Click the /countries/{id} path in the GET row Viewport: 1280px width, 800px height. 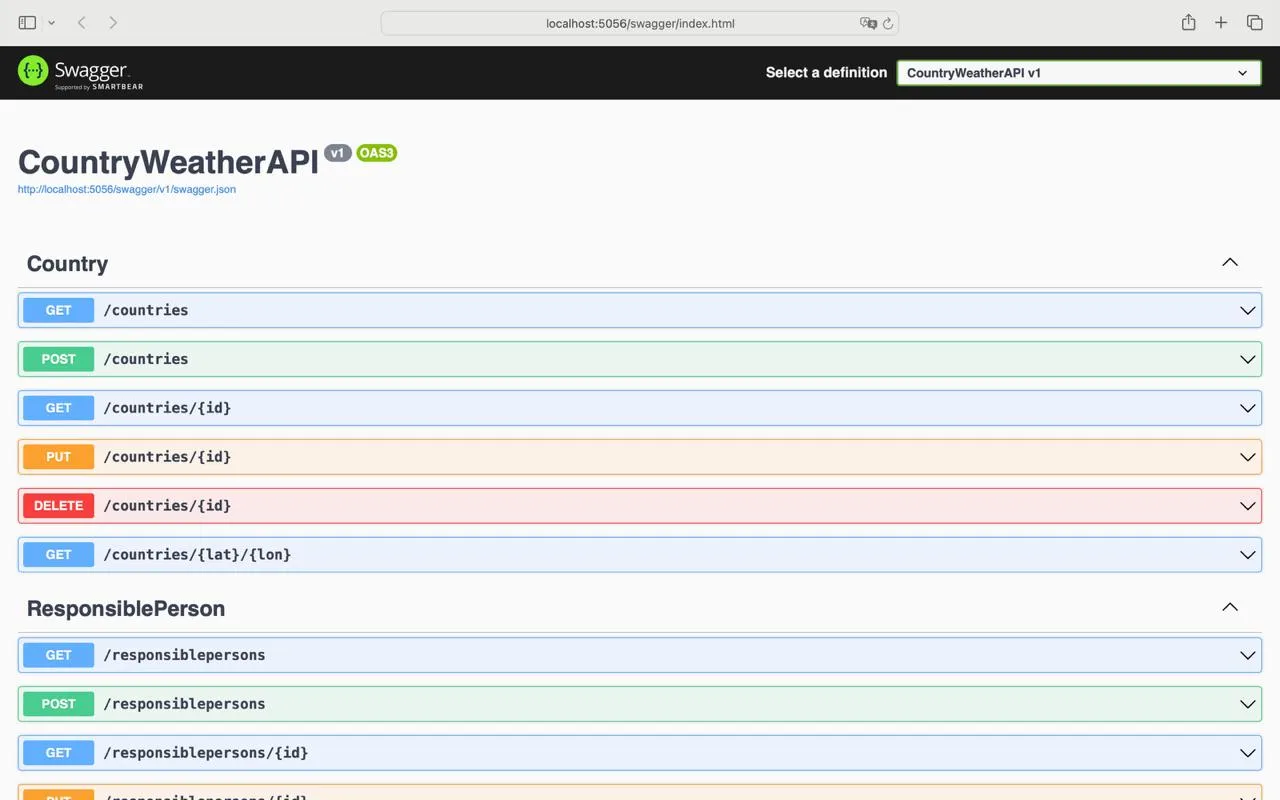(x=167, y=408)
